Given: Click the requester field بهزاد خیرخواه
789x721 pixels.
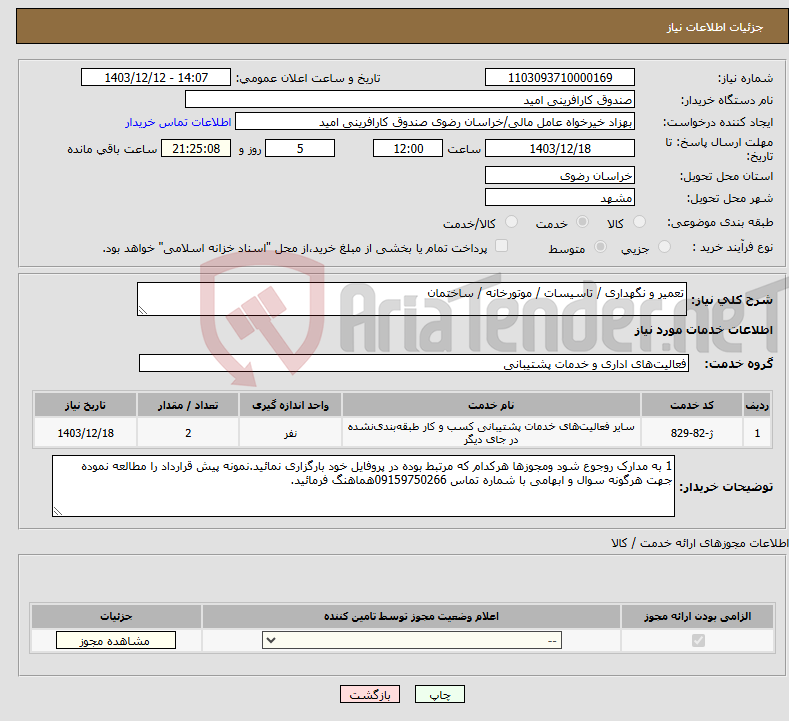Looking at the screenshot, I should pyautogui.click(x=435, y=122).
